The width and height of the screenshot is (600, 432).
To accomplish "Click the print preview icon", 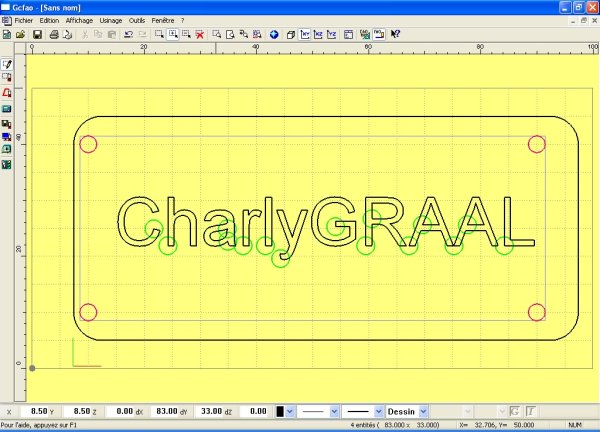I will pyautogui.click(x=68, y=35).
